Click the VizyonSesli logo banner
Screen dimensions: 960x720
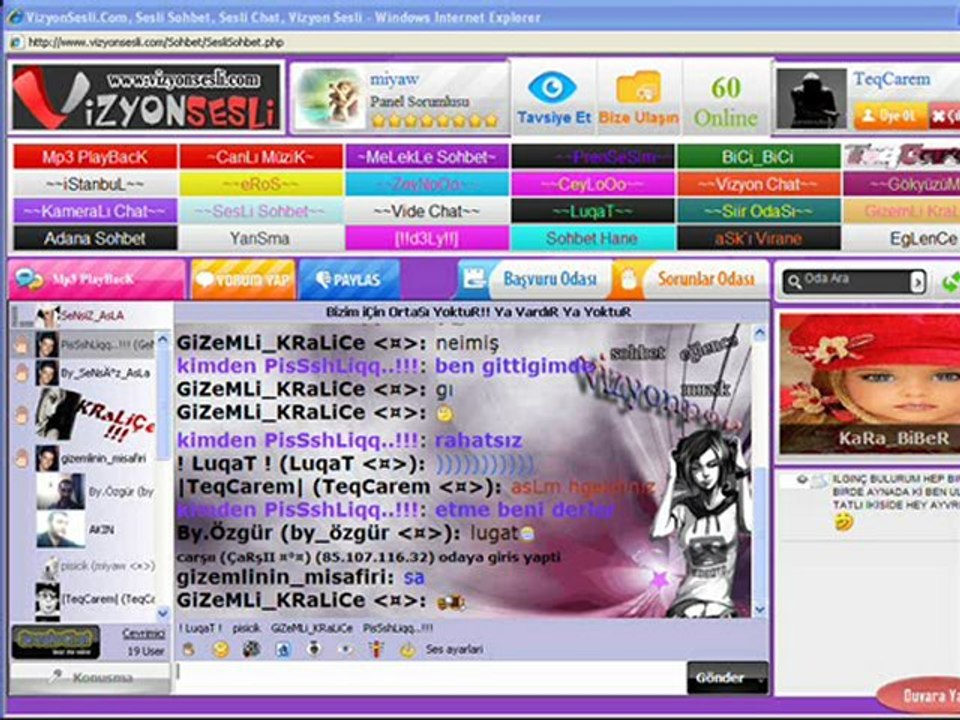(146, 97)
